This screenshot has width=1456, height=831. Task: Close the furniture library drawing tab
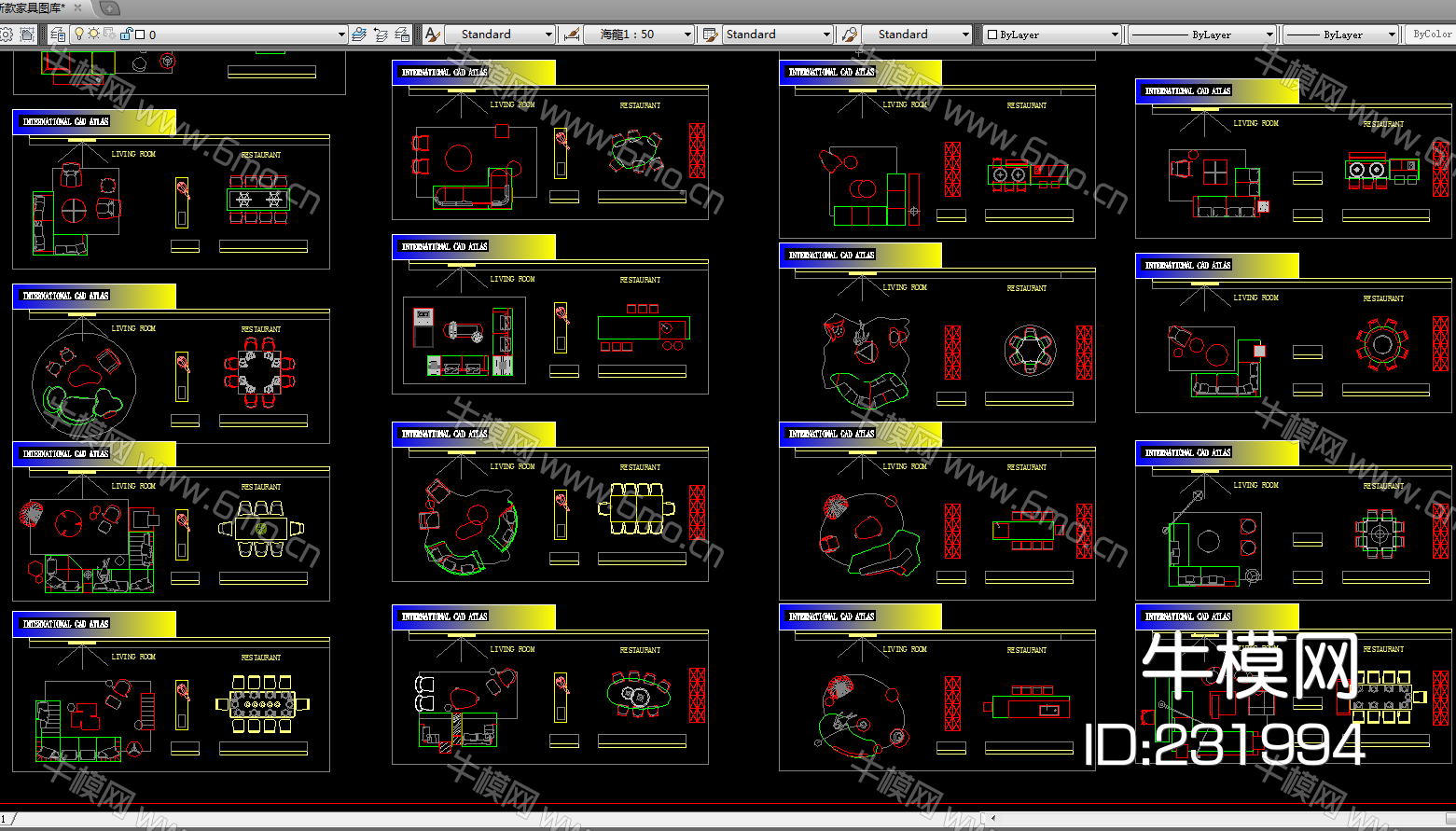pyautogui.click(x=77, y=8)
